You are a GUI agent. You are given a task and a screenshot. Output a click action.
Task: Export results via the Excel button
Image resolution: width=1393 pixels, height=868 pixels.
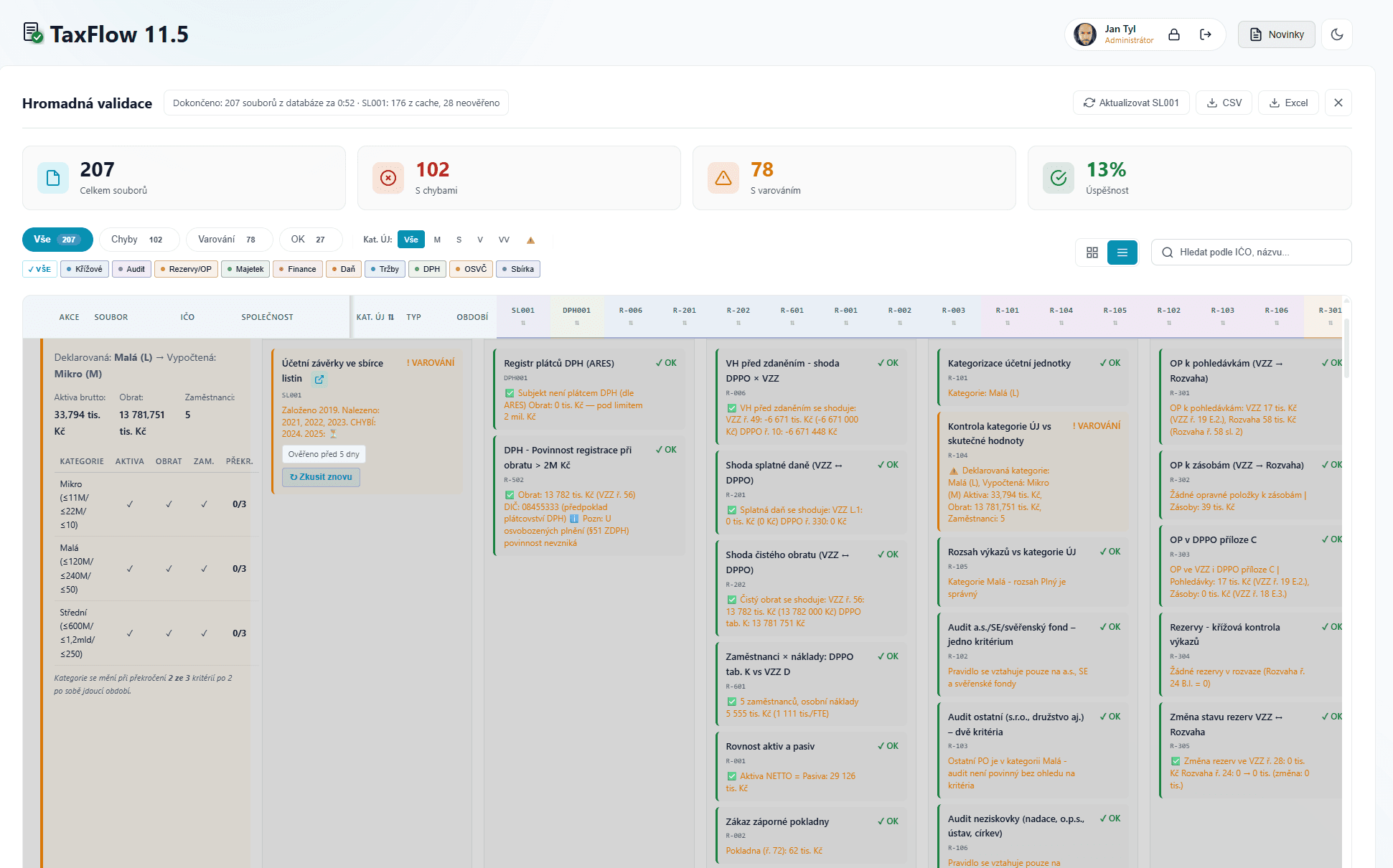coord(1288,103)
